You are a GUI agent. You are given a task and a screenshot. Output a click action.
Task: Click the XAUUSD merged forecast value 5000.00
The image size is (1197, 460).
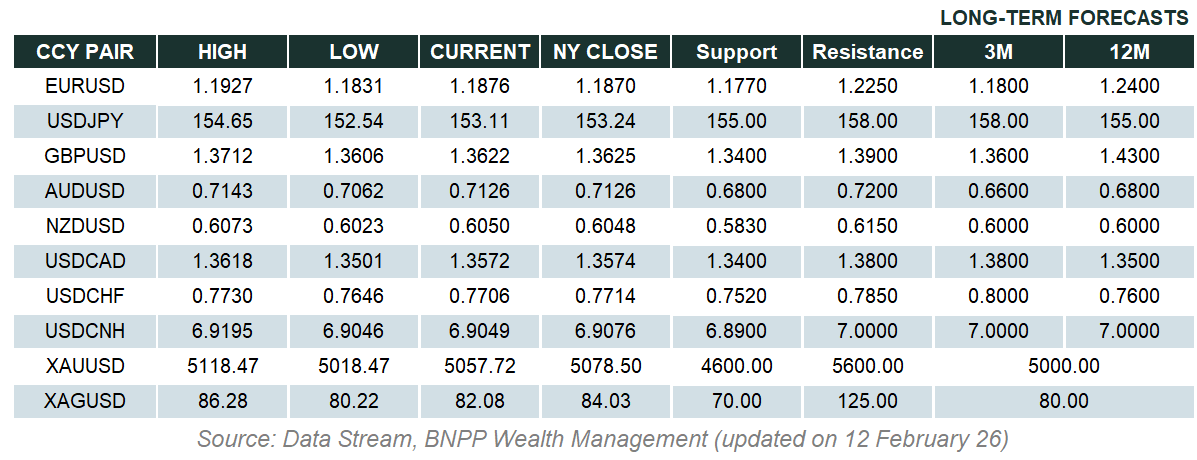[1063, 366]
